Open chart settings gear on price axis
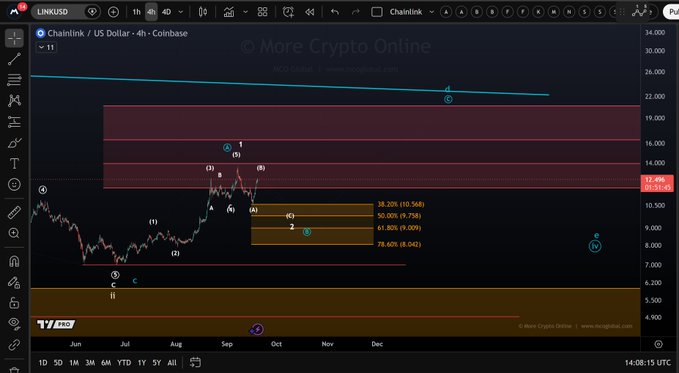The image size is (679, 373). pyautogui.click(x=658, y=344)
